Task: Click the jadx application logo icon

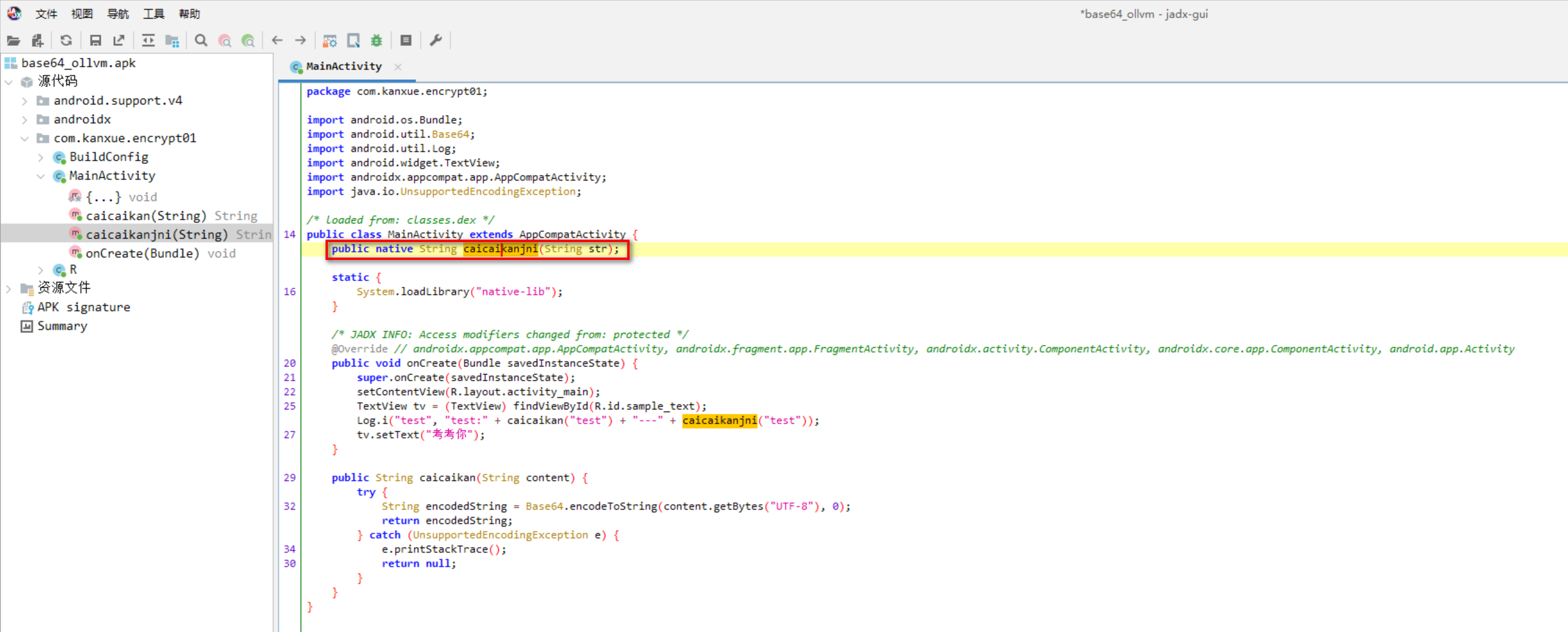Action: [14, 13]
